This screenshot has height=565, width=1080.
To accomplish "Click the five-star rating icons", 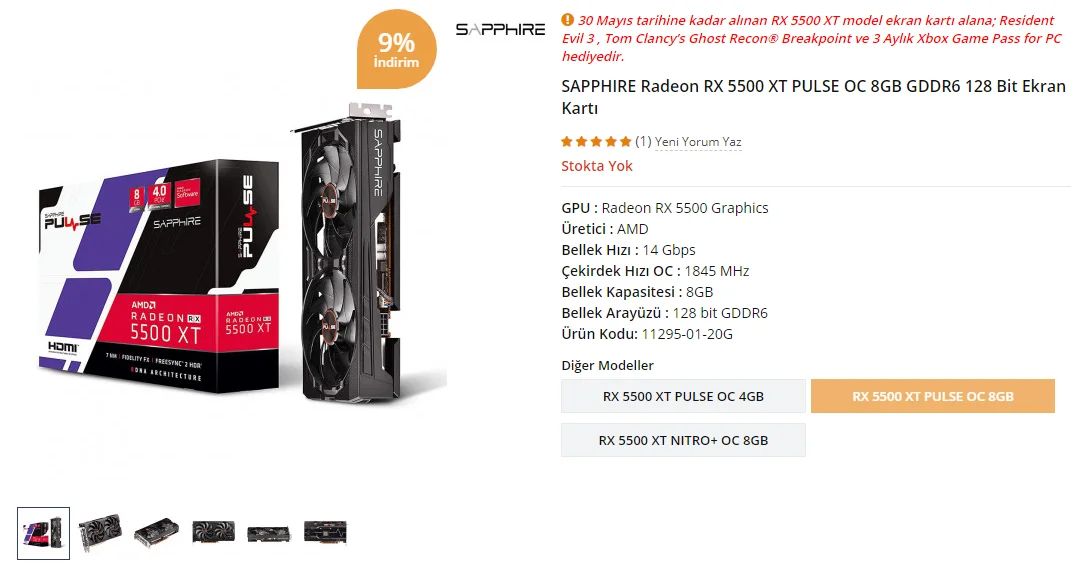I will click(x=596, y=142).
